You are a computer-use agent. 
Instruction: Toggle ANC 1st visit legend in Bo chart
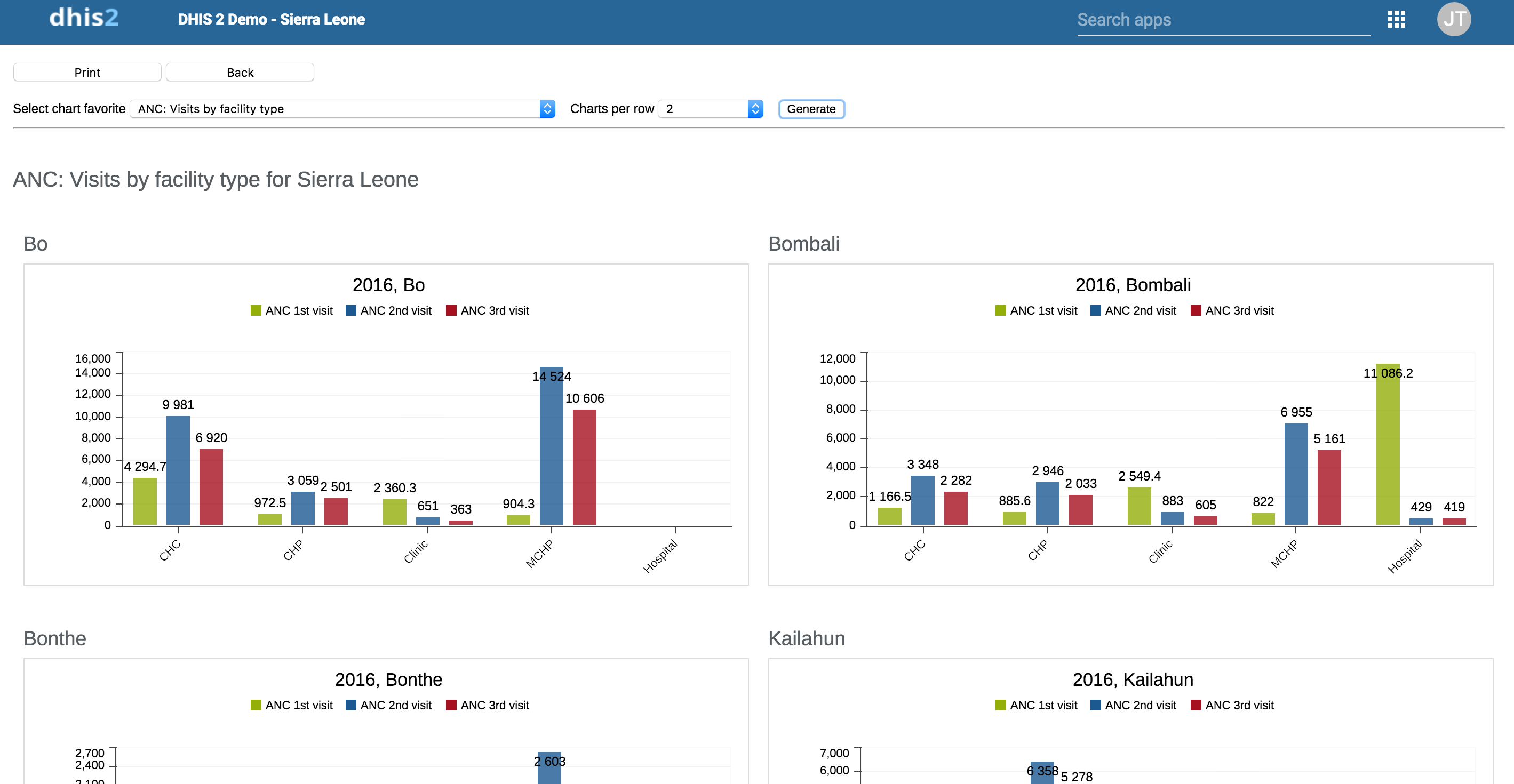[298, 310]
